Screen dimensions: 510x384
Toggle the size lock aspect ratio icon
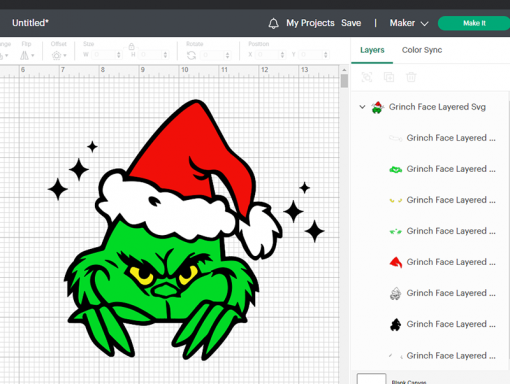131,46
